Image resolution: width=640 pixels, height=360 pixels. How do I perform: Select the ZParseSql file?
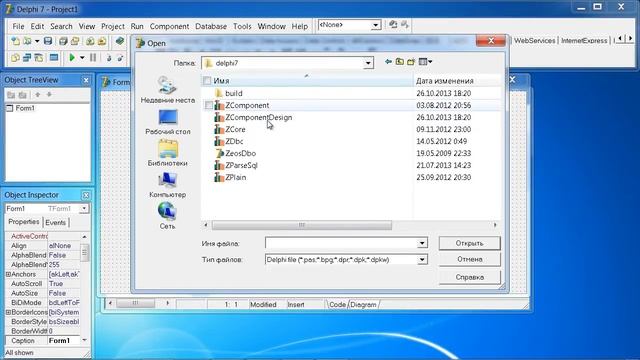241,165
